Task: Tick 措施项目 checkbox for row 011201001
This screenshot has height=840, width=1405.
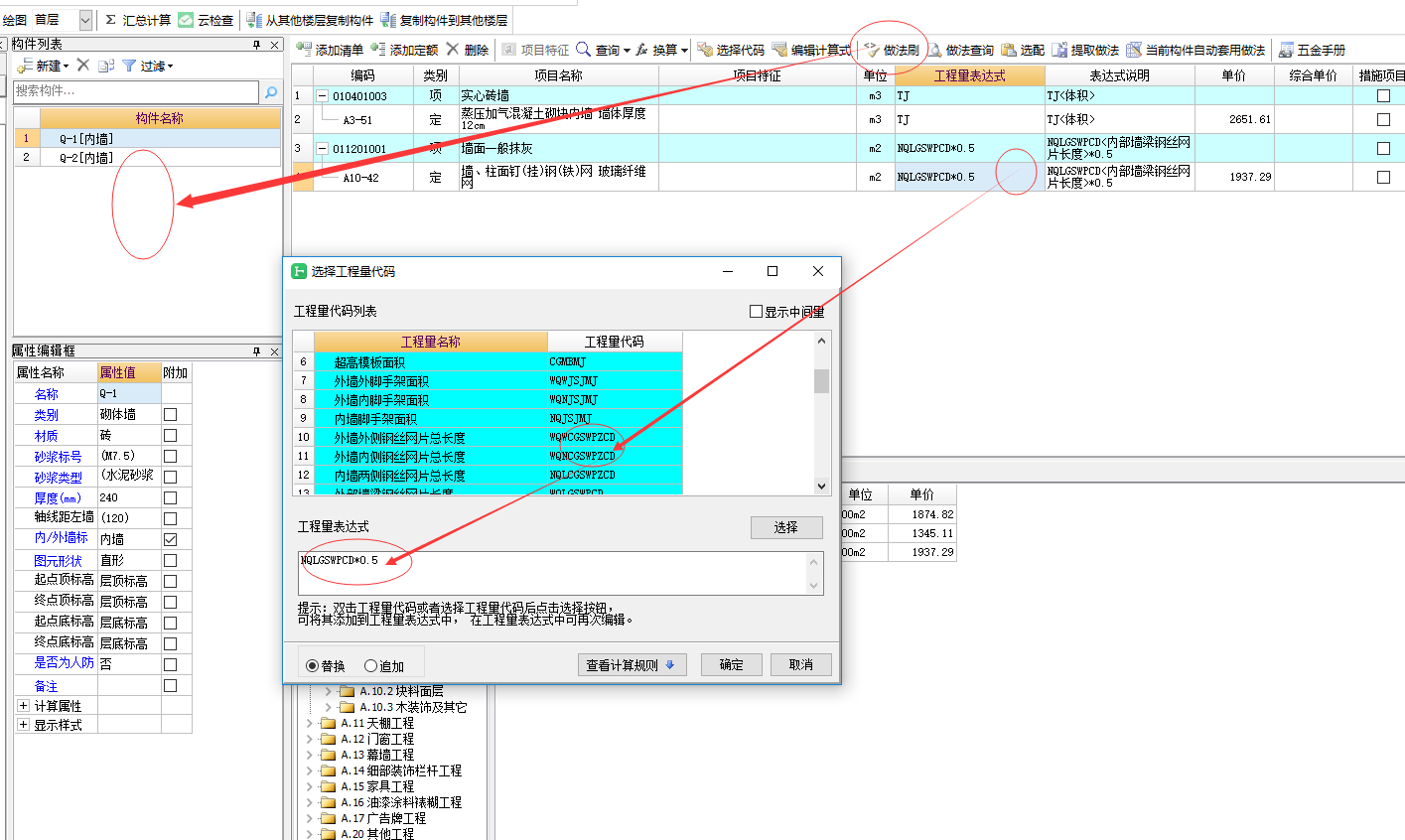Action: click(x=1383, y=149)
